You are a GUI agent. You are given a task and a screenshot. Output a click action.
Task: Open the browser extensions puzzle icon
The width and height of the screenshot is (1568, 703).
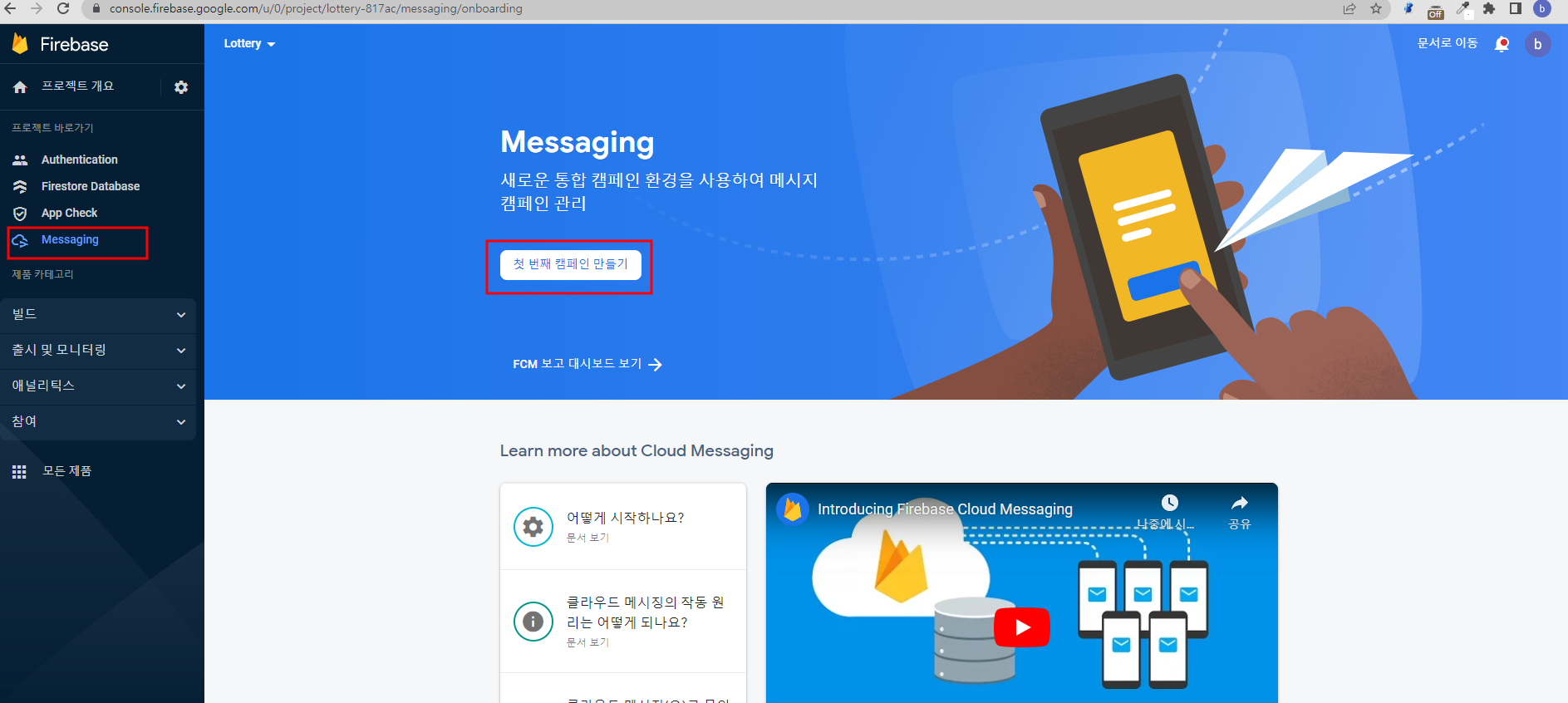pyautogui.click(x=1489, y=8)
